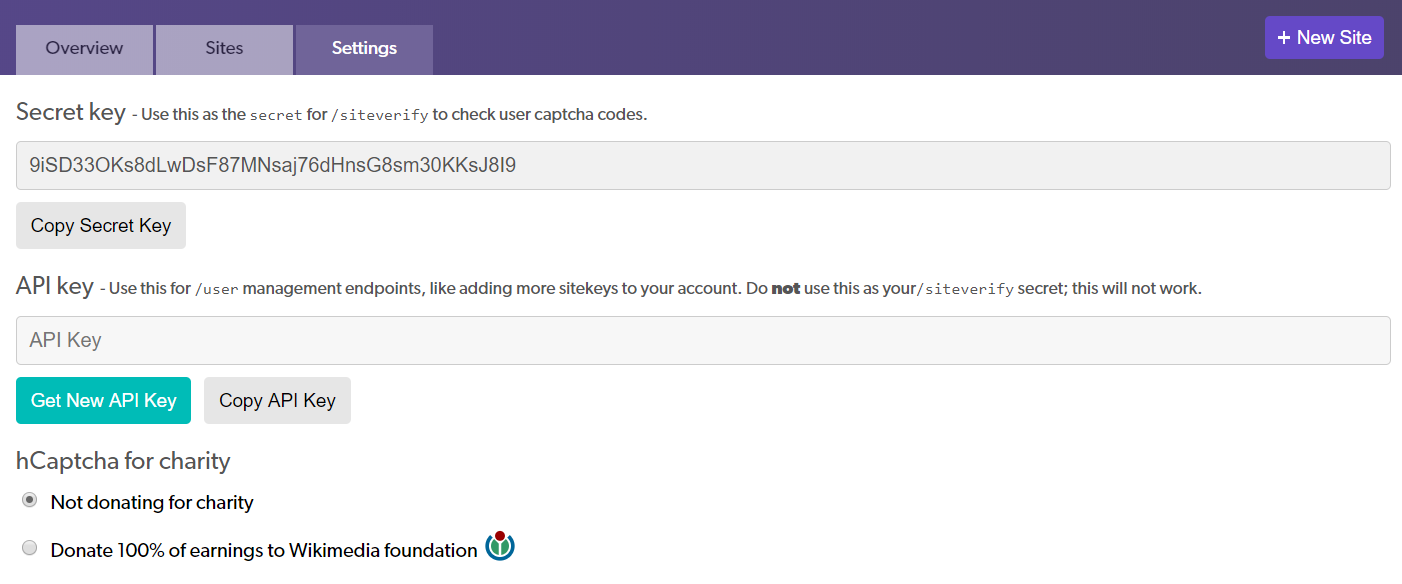Click the 'Not donating for charity' label text
1402x584 pixels.
(152, 502)
